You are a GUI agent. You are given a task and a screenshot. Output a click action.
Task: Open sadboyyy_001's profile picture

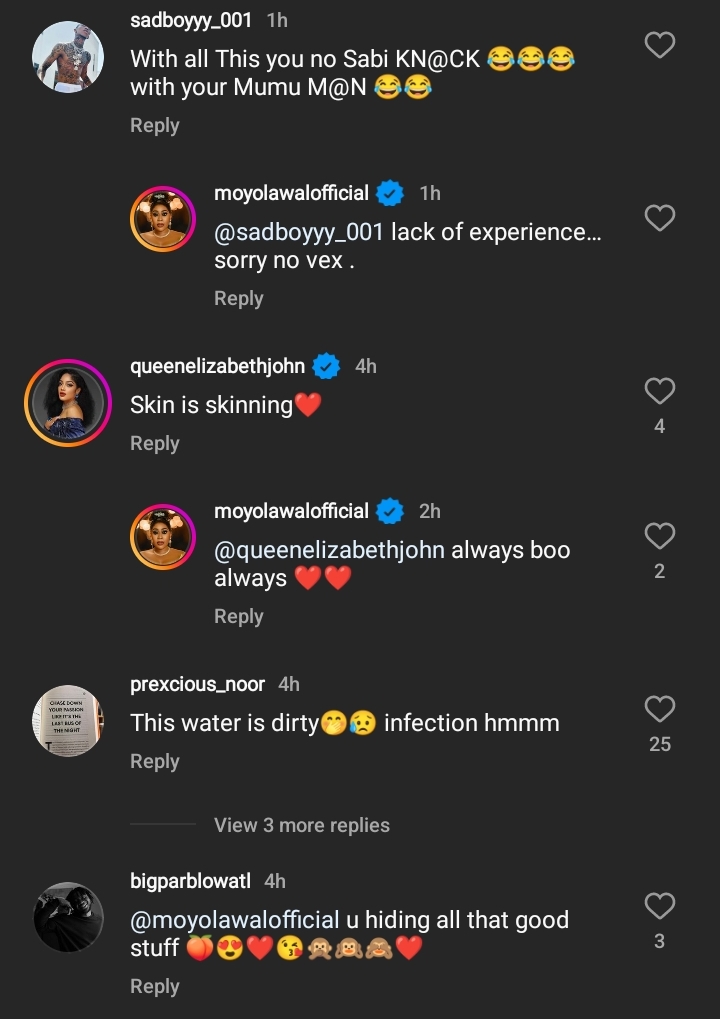(68, 57)
